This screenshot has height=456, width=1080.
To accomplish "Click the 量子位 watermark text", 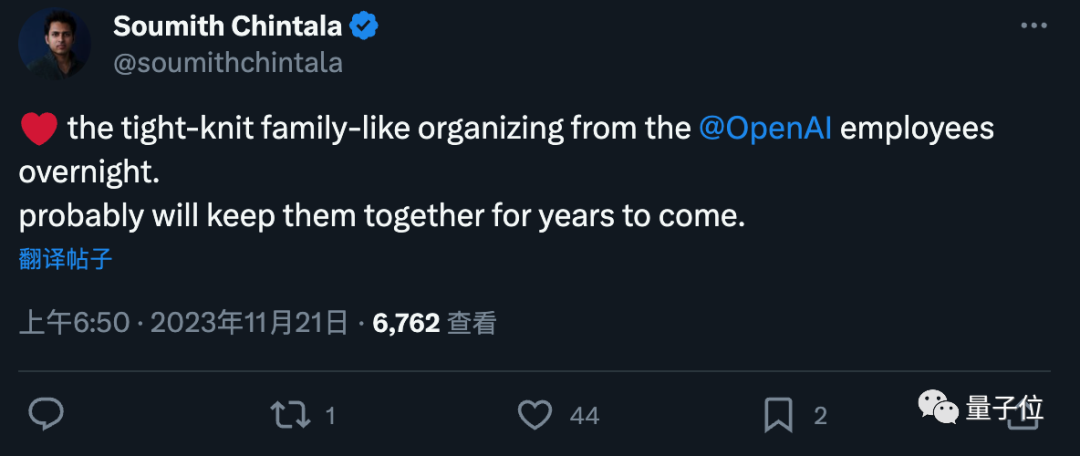I will click(x=1004, y=406).
